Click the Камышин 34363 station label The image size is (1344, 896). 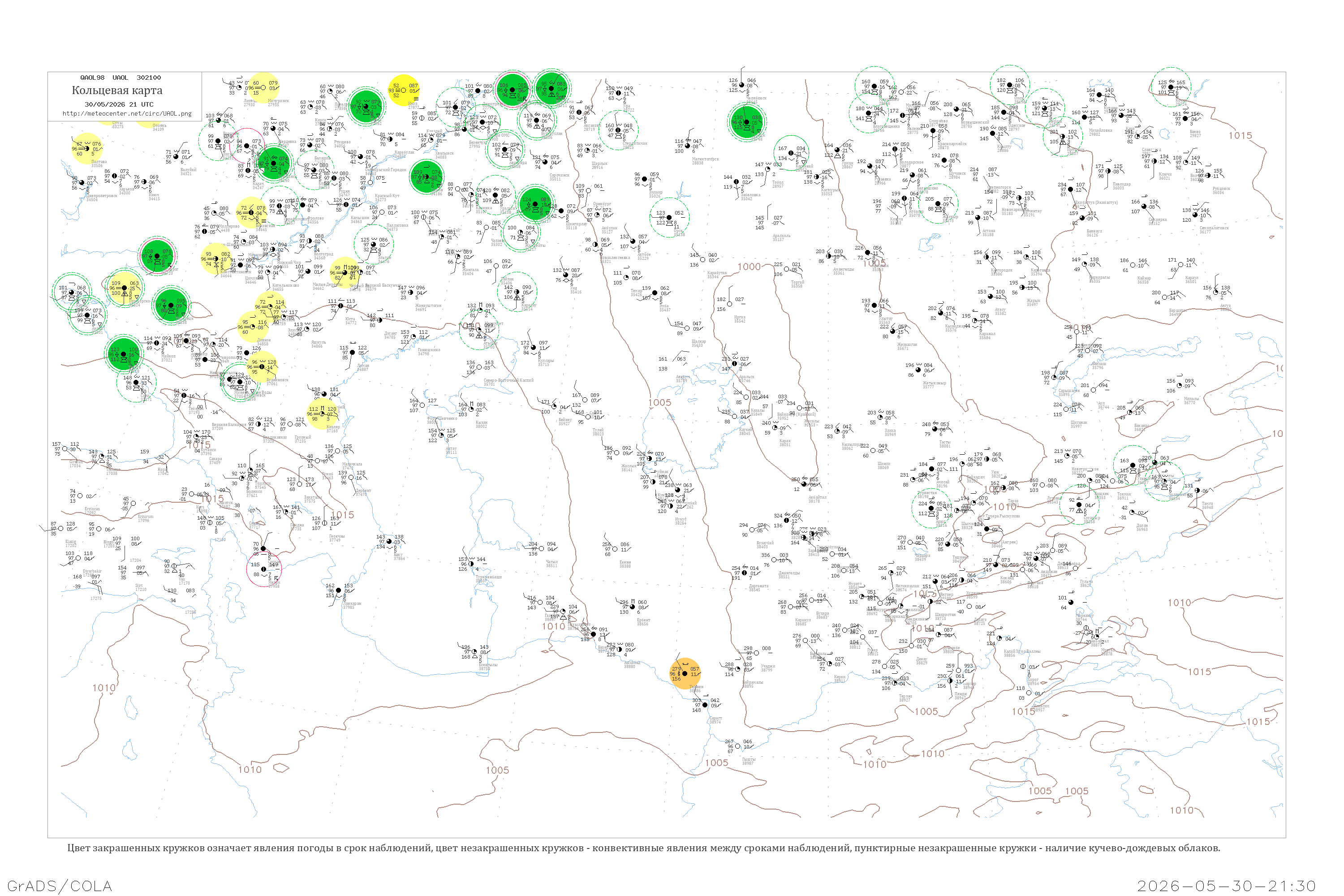[x=360, y=220]
